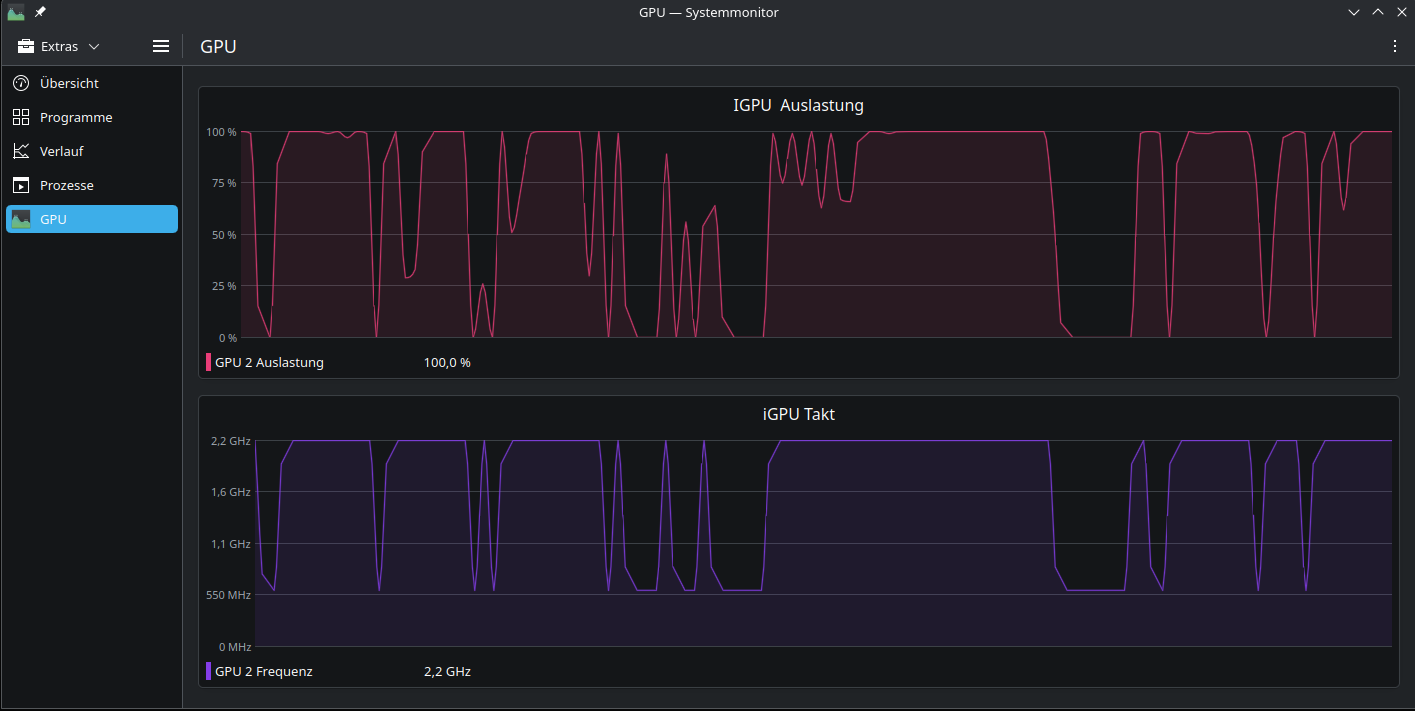
Task: Click the Prozesse window icon in sidebar
Action: coord(21,185)
